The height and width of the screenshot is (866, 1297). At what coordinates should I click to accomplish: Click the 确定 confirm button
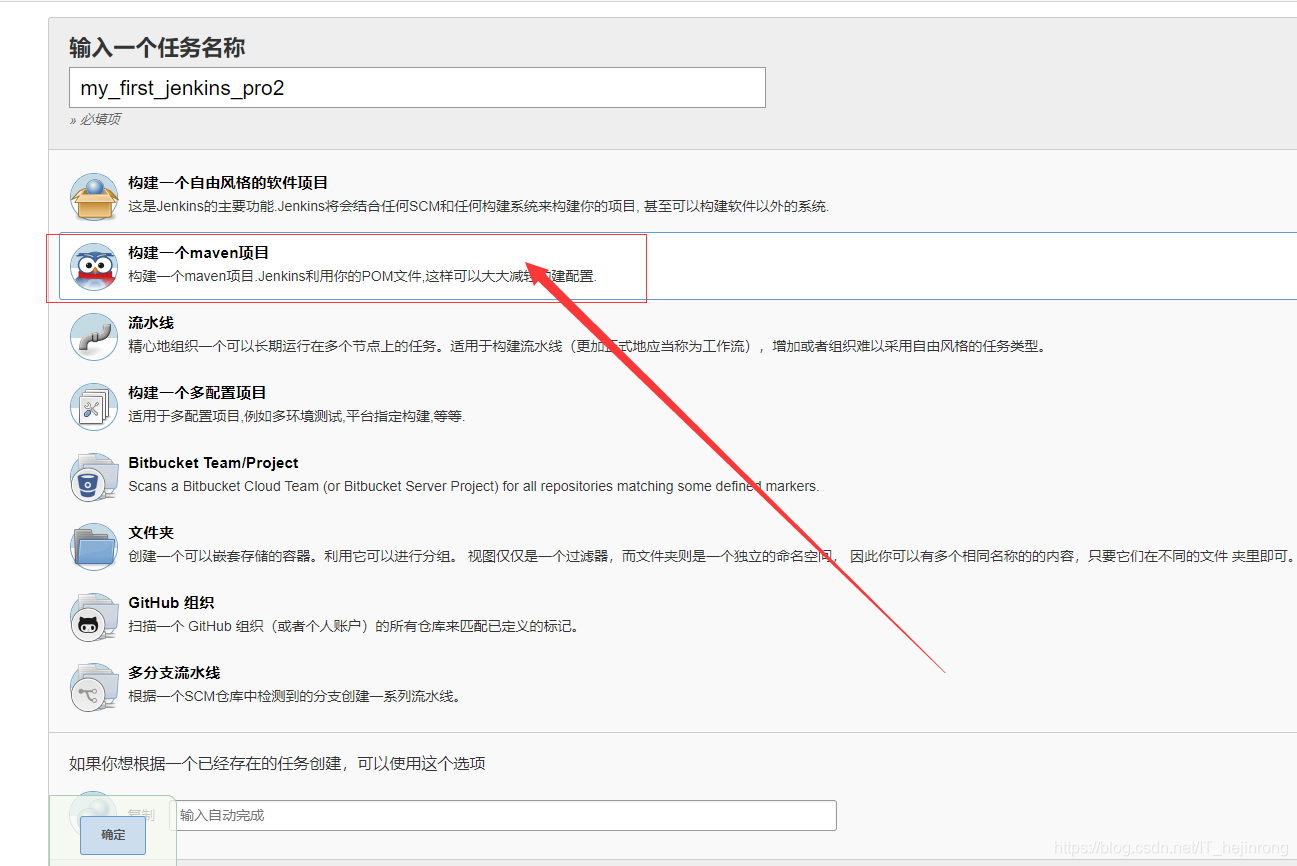pos(113,835)
